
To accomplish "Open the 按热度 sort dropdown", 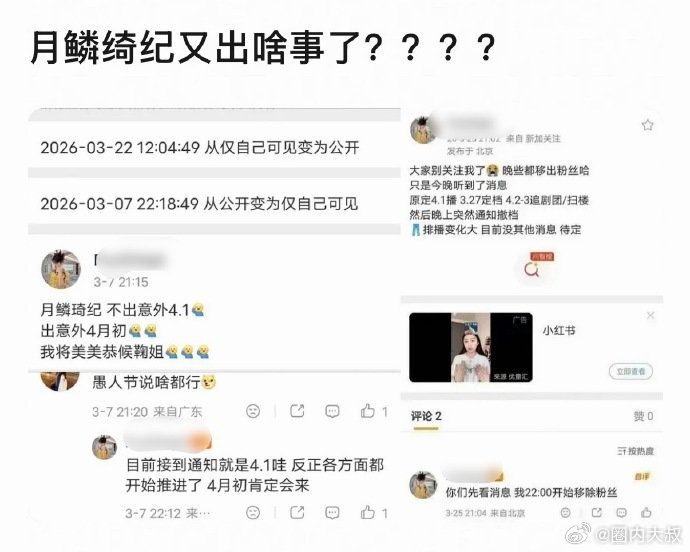I will point(635,451).
